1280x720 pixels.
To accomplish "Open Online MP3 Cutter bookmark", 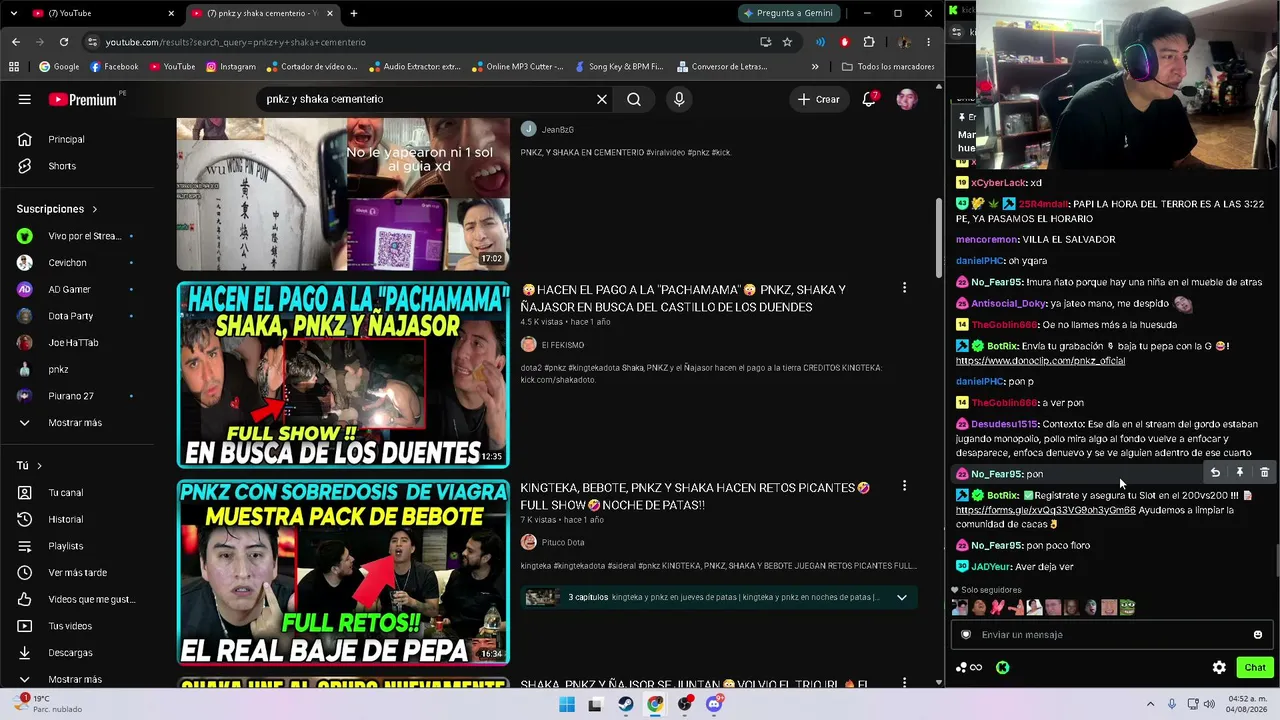I will 516,66.
